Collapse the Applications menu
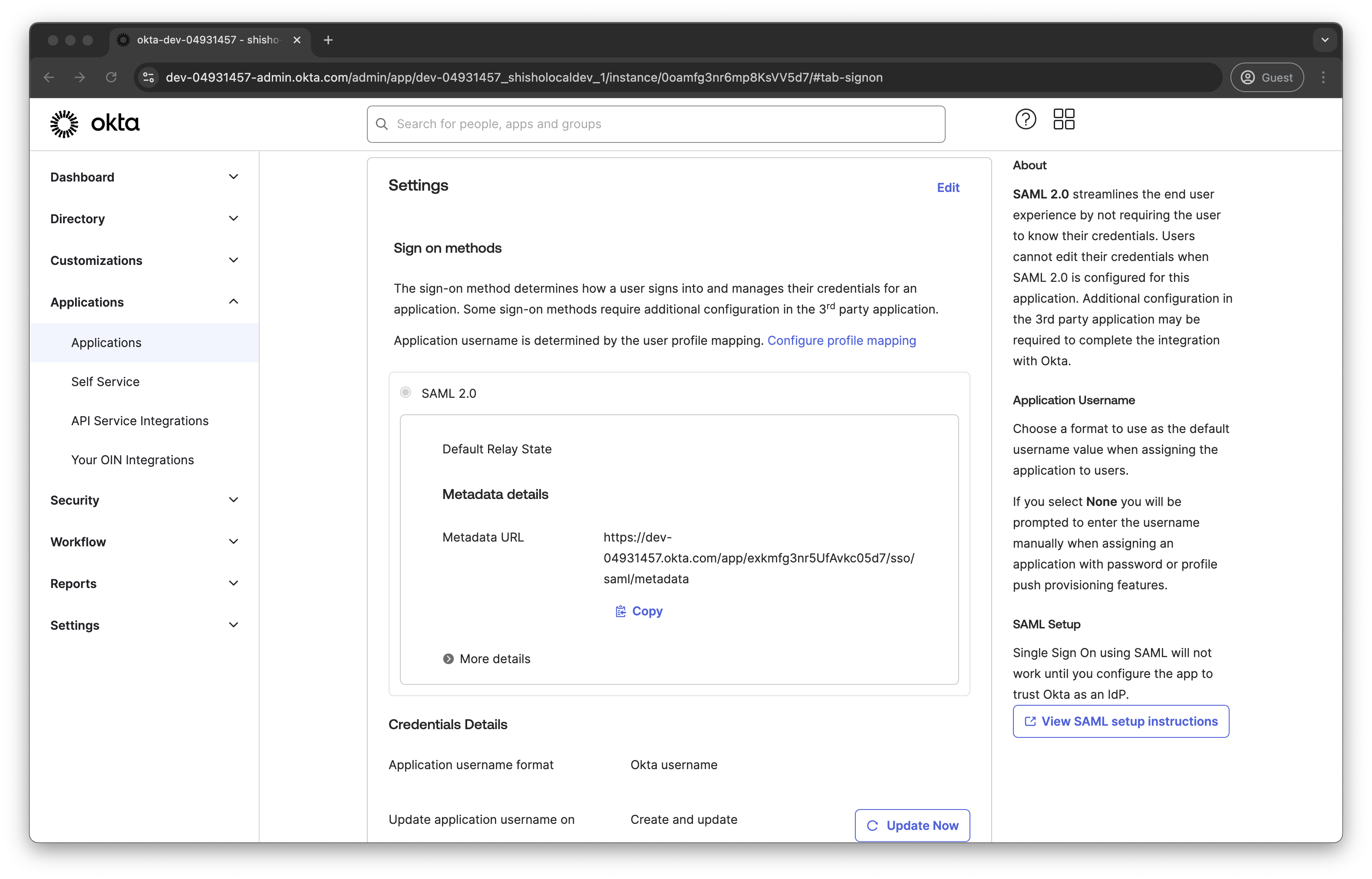This screenshot has width=1372, height=879. click(144, 302)
